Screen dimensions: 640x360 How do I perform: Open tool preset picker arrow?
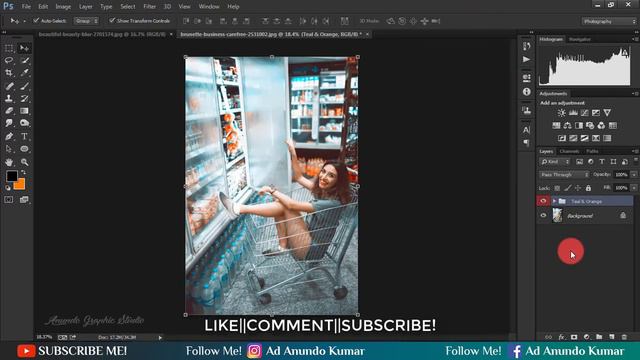[x=24, y=21]
